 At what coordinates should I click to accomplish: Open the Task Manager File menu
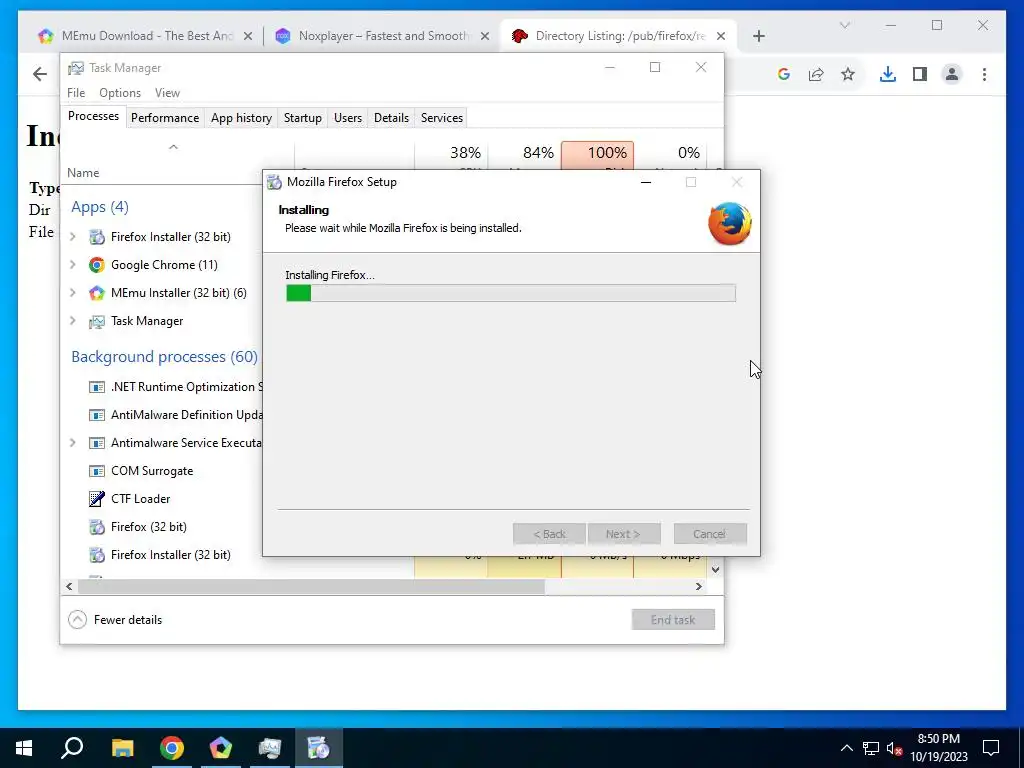pos(76,93)
